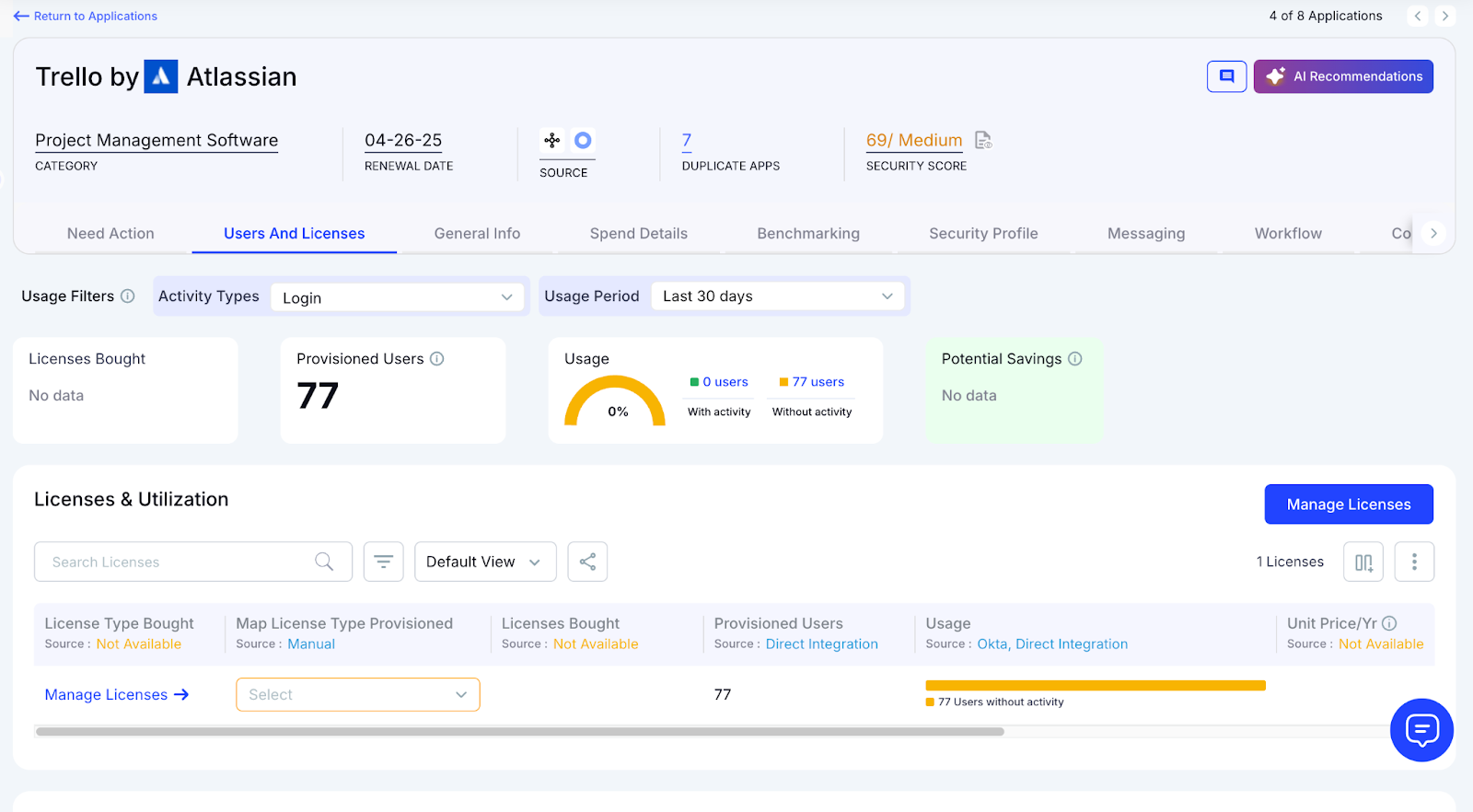Open the 7 duplicate apps link
1473x812 pixels.
[687, 141]
